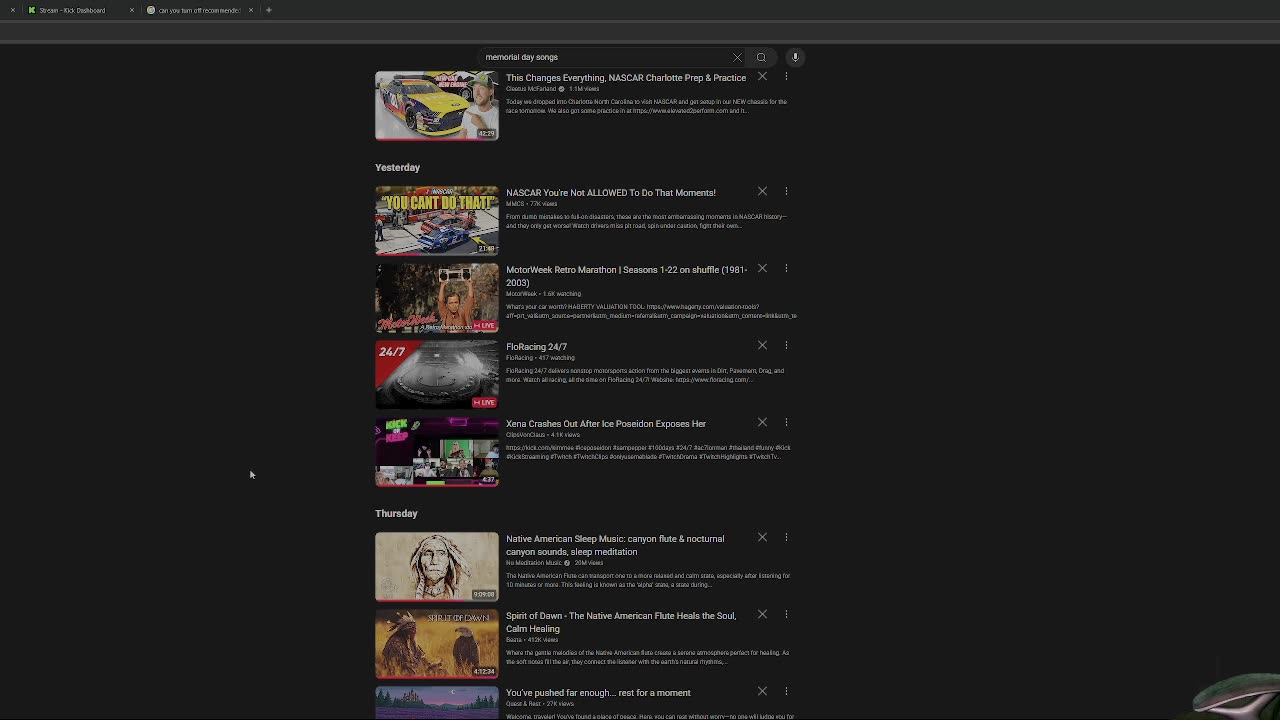The height and width of the screenshot is (720, 1280).
Task: Close the 'Stream - Kick Dashboard' browser tab
Action: click(x=132, y=10)
